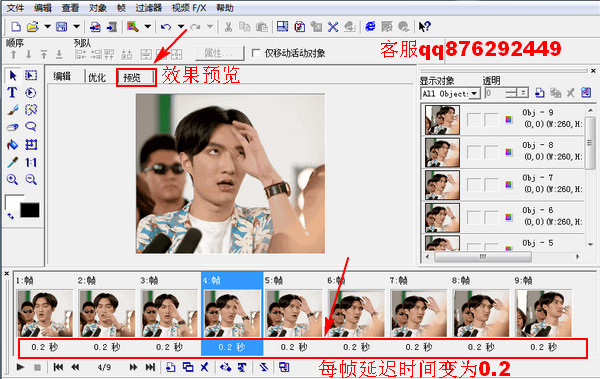Click the swap colors arrow icon

[x=11, y=216]
